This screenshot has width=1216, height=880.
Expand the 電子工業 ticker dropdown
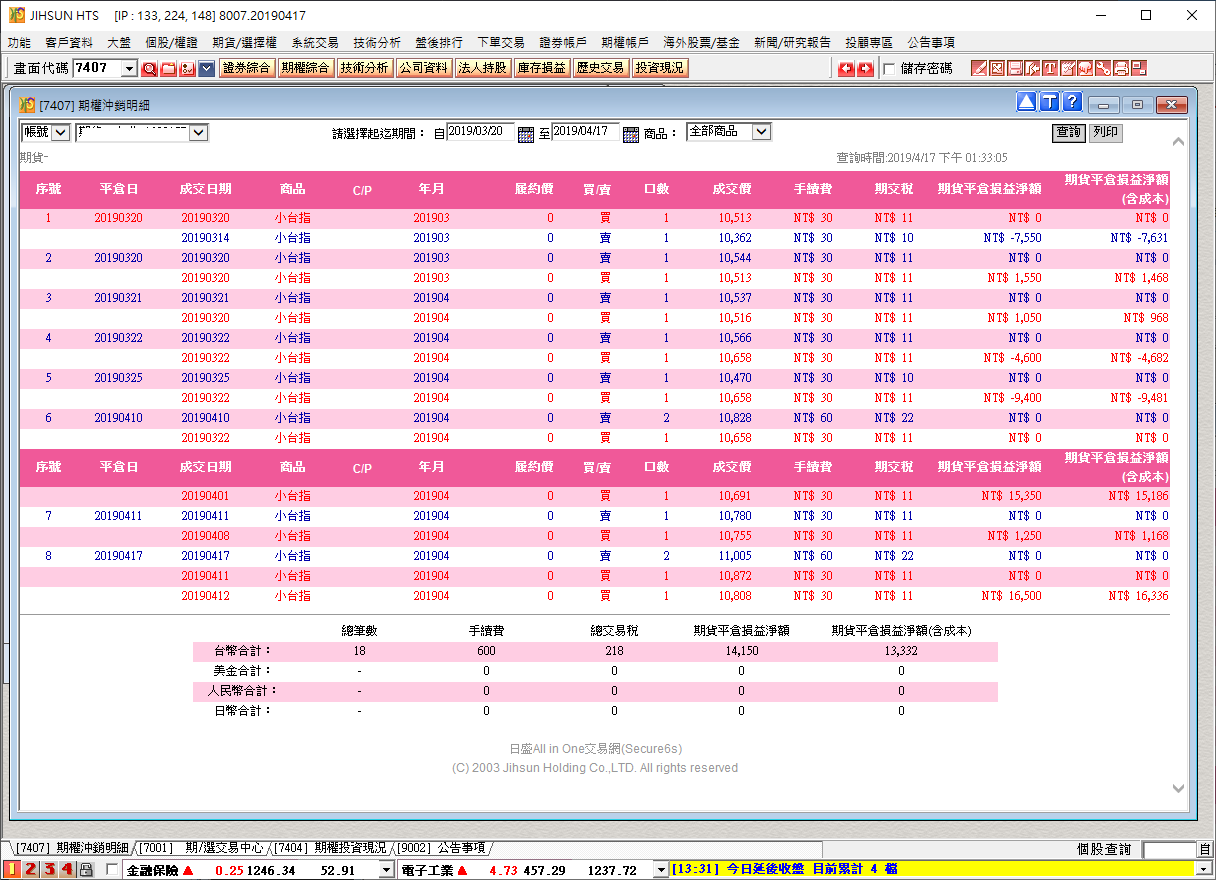(x=660, y=870)
